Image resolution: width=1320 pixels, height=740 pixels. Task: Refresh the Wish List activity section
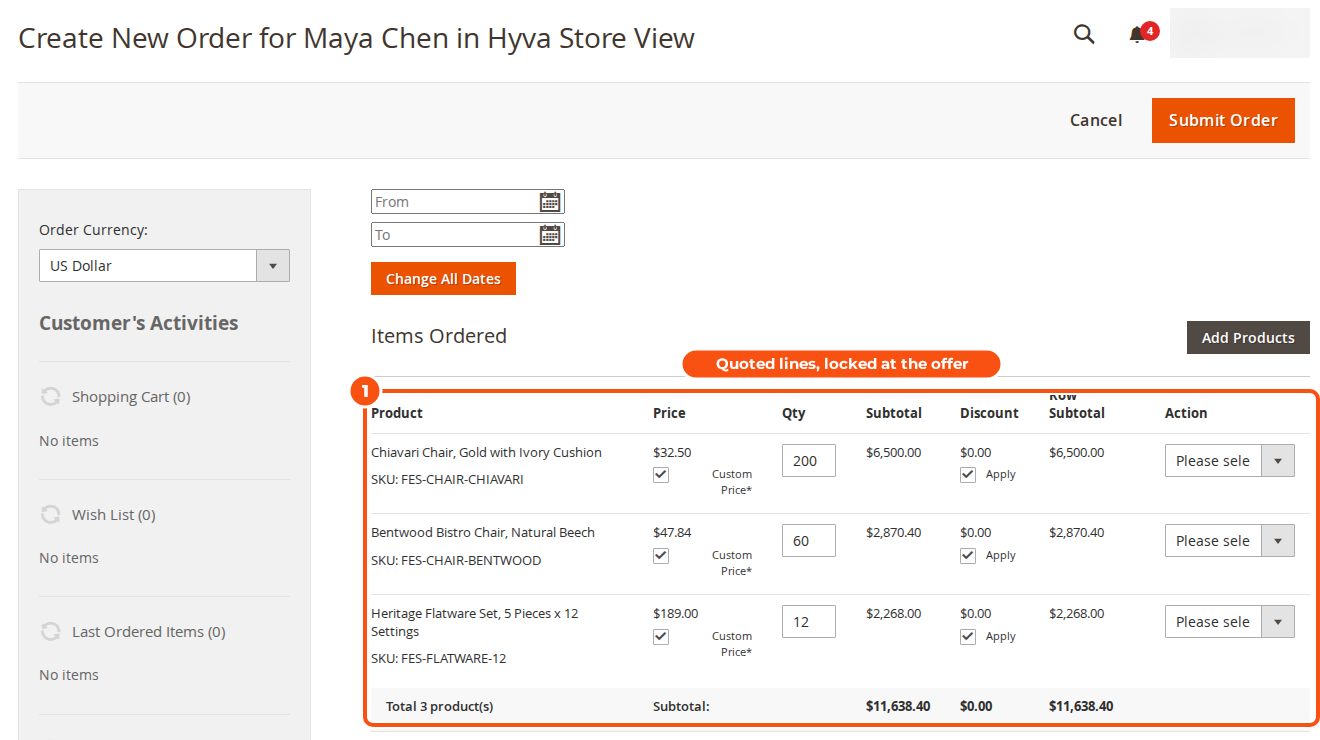point(50,515)
